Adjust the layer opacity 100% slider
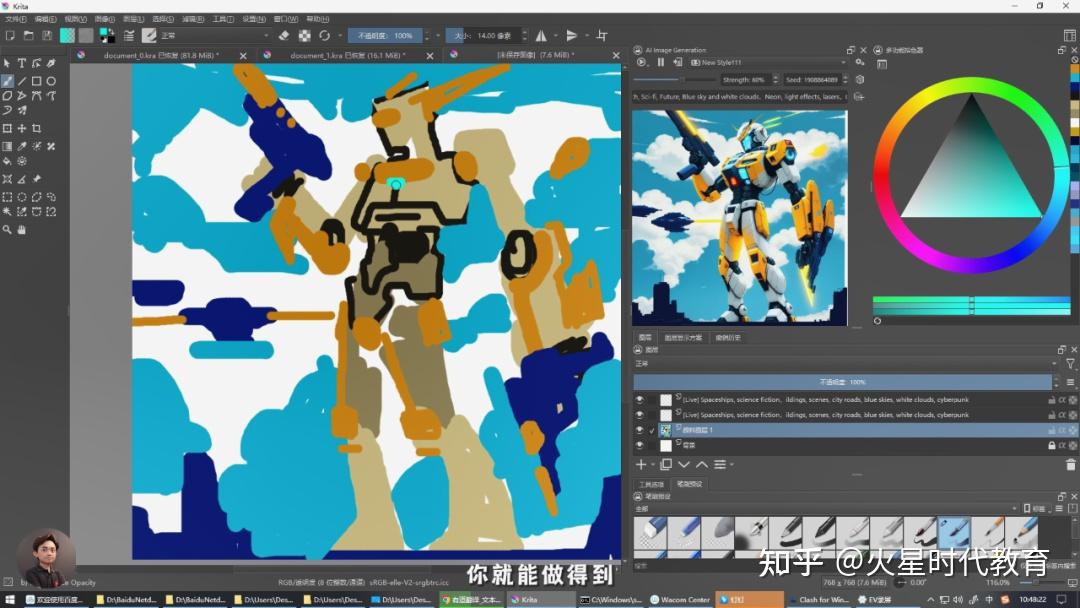The image size is (1080, 608). (x=842, y=382)
